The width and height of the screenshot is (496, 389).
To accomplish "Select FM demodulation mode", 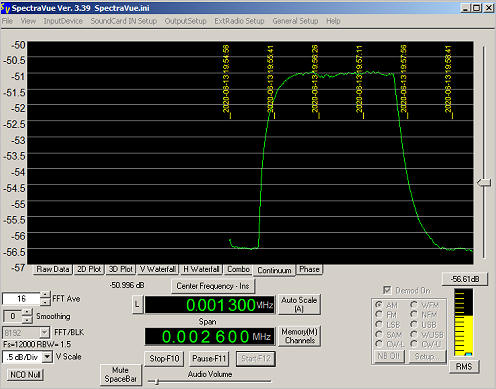I will [x=379, y=314].
